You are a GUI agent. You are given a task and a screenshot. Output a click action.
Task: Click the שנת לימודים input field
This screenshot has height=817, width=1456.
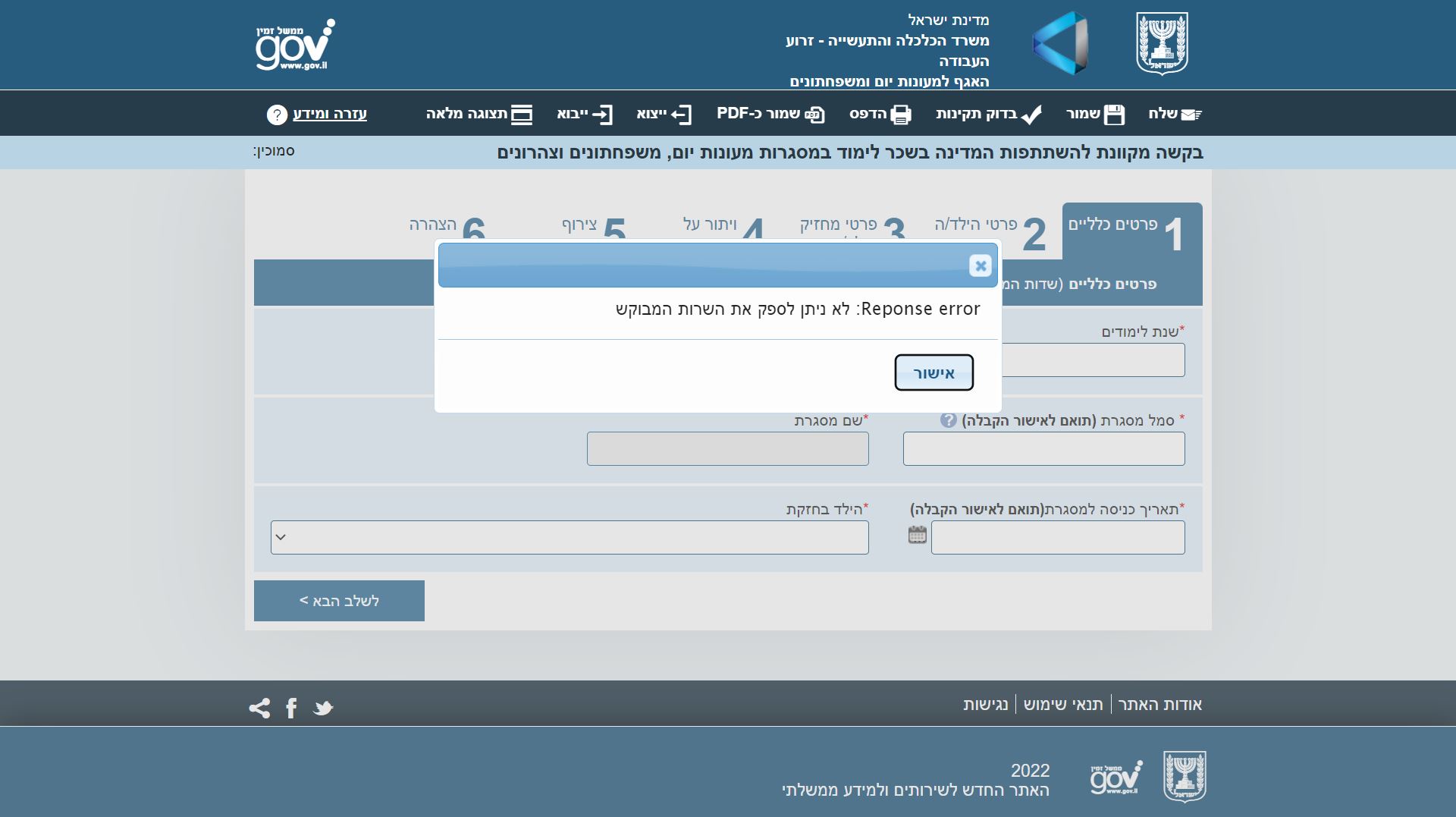click(1093, 360)
